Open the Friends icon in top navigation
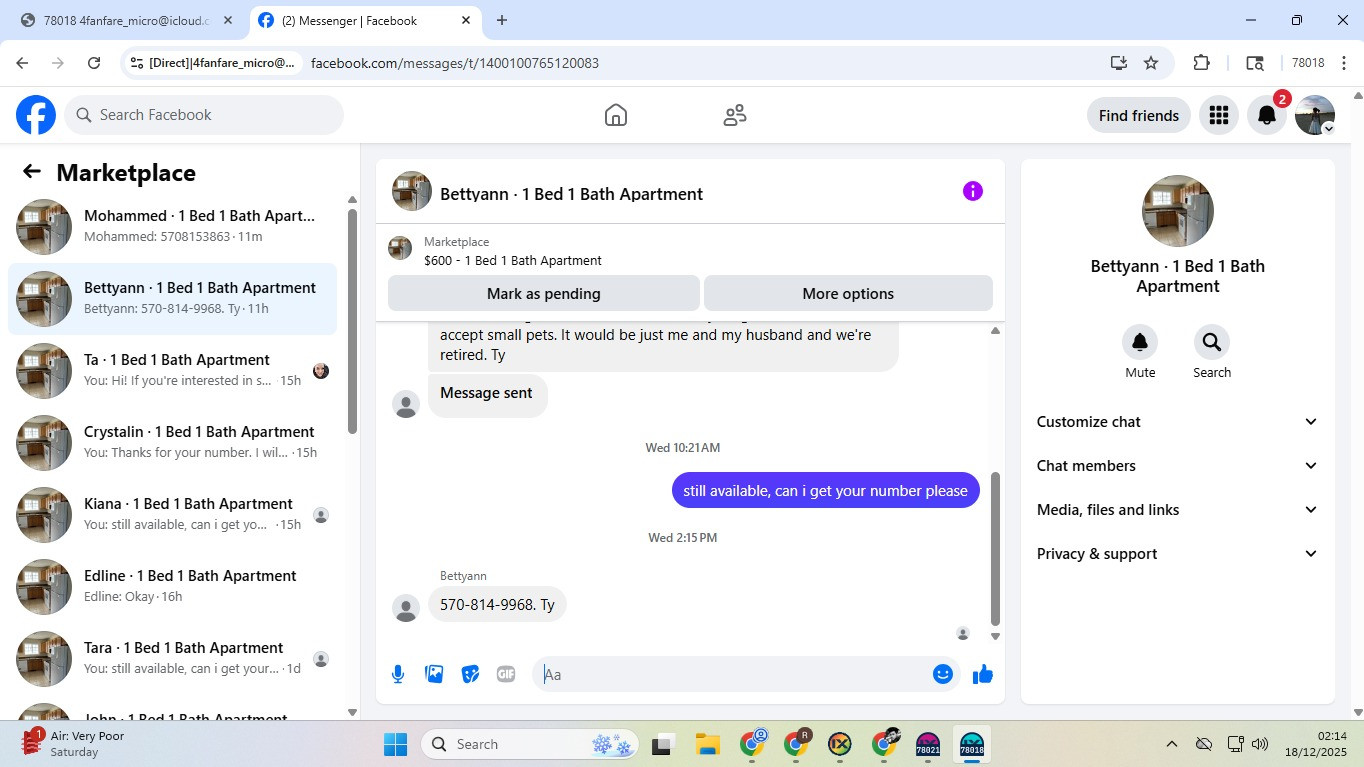This screenshot has width=1364, height=767. (x=735, y=115)
